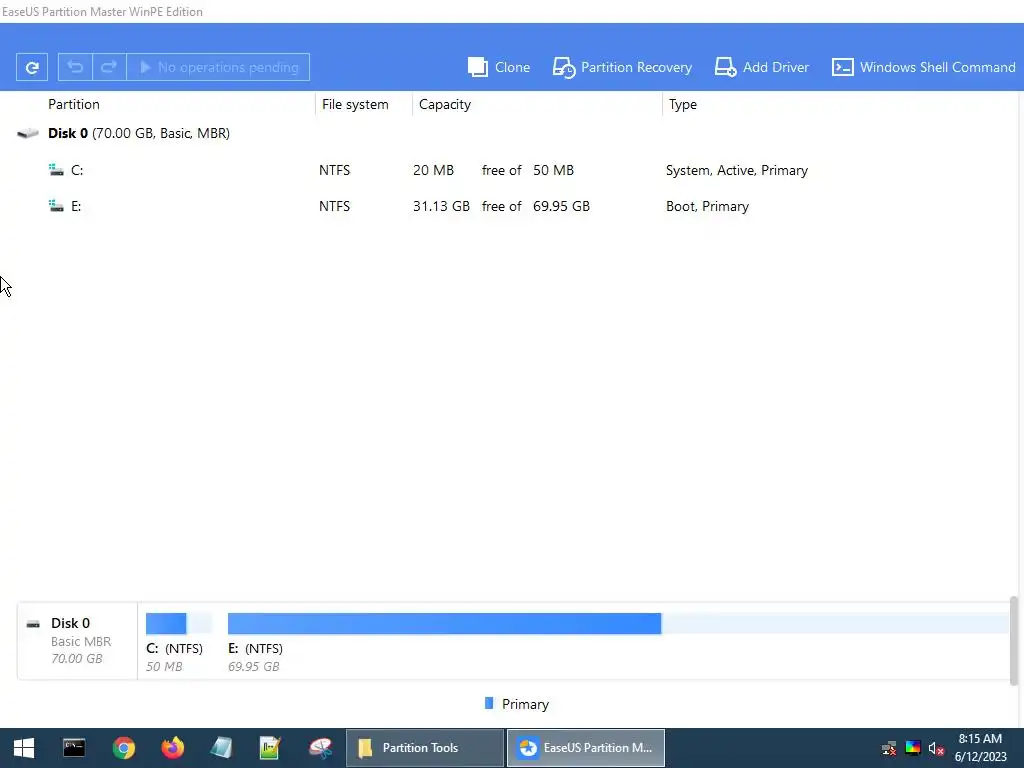The width and height of the screenshot is (1024, 768).
Task: Click the redo arrow button
Action: coord(109,67)
